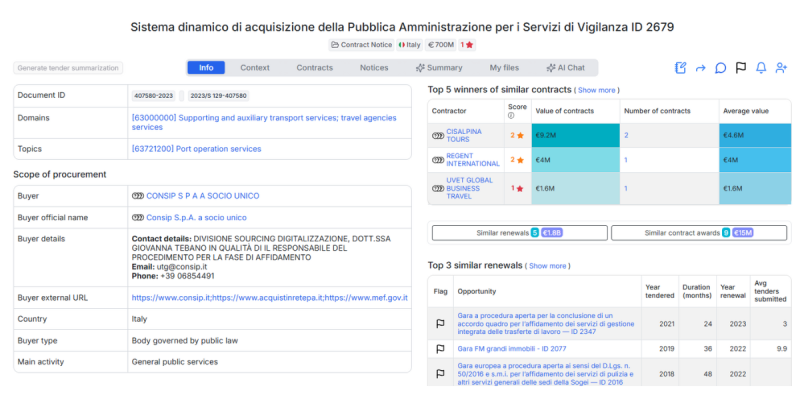This screenshot has height=400, width=800.
Task: Click the notification bell icon
Action: tap(761, 68)
